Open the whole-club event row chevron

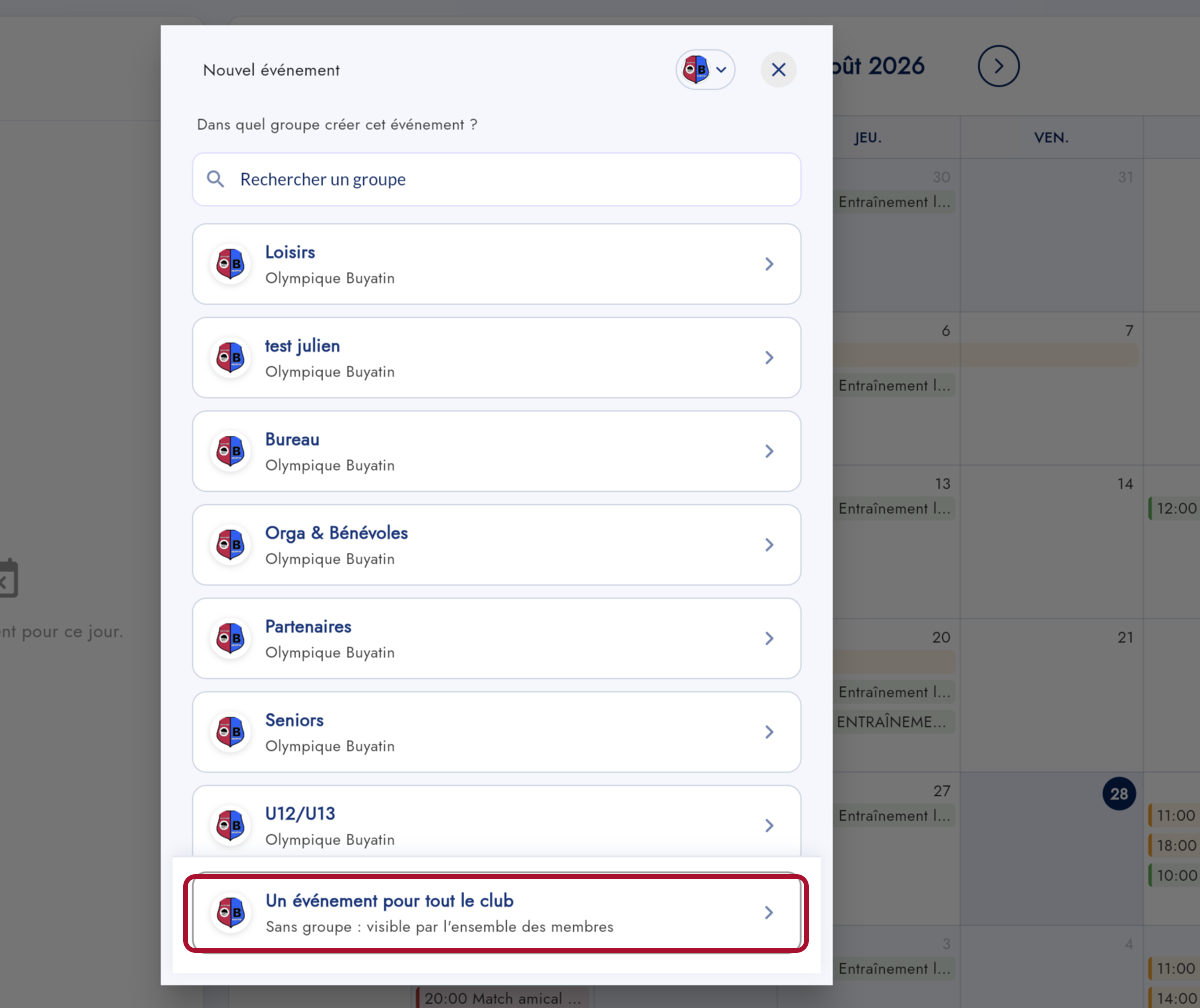769,913
